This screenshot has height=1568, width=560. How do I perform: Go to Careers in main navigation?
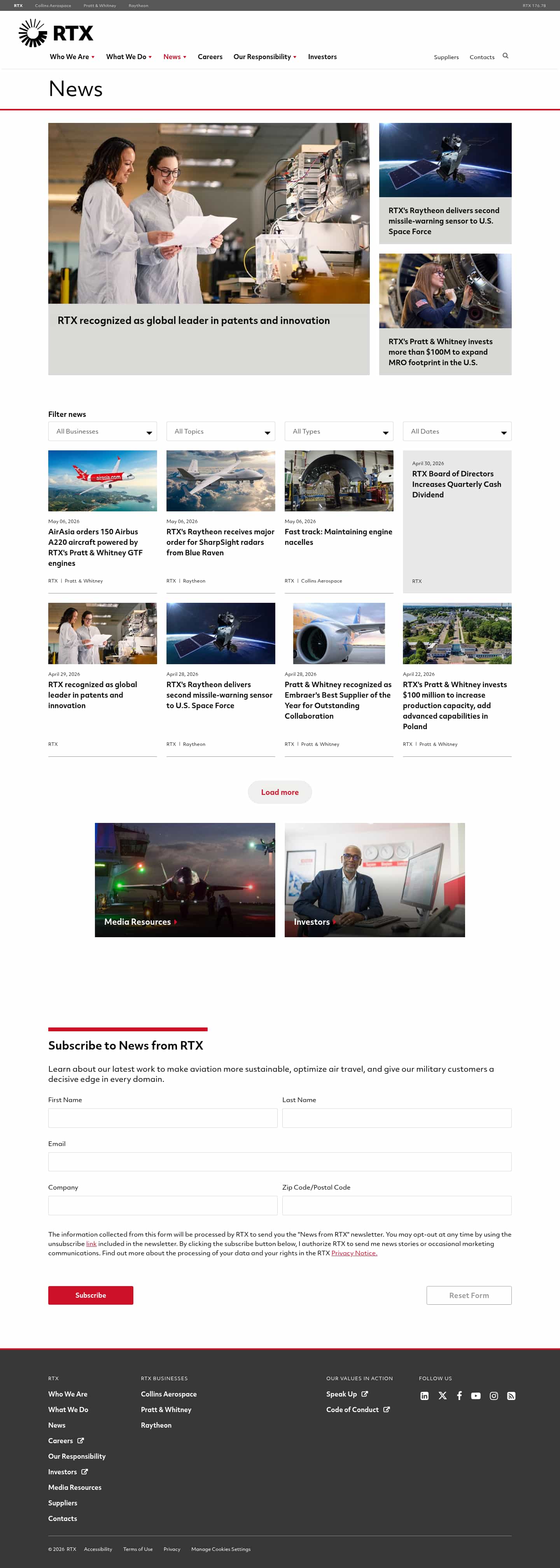(x=210, y=57)
